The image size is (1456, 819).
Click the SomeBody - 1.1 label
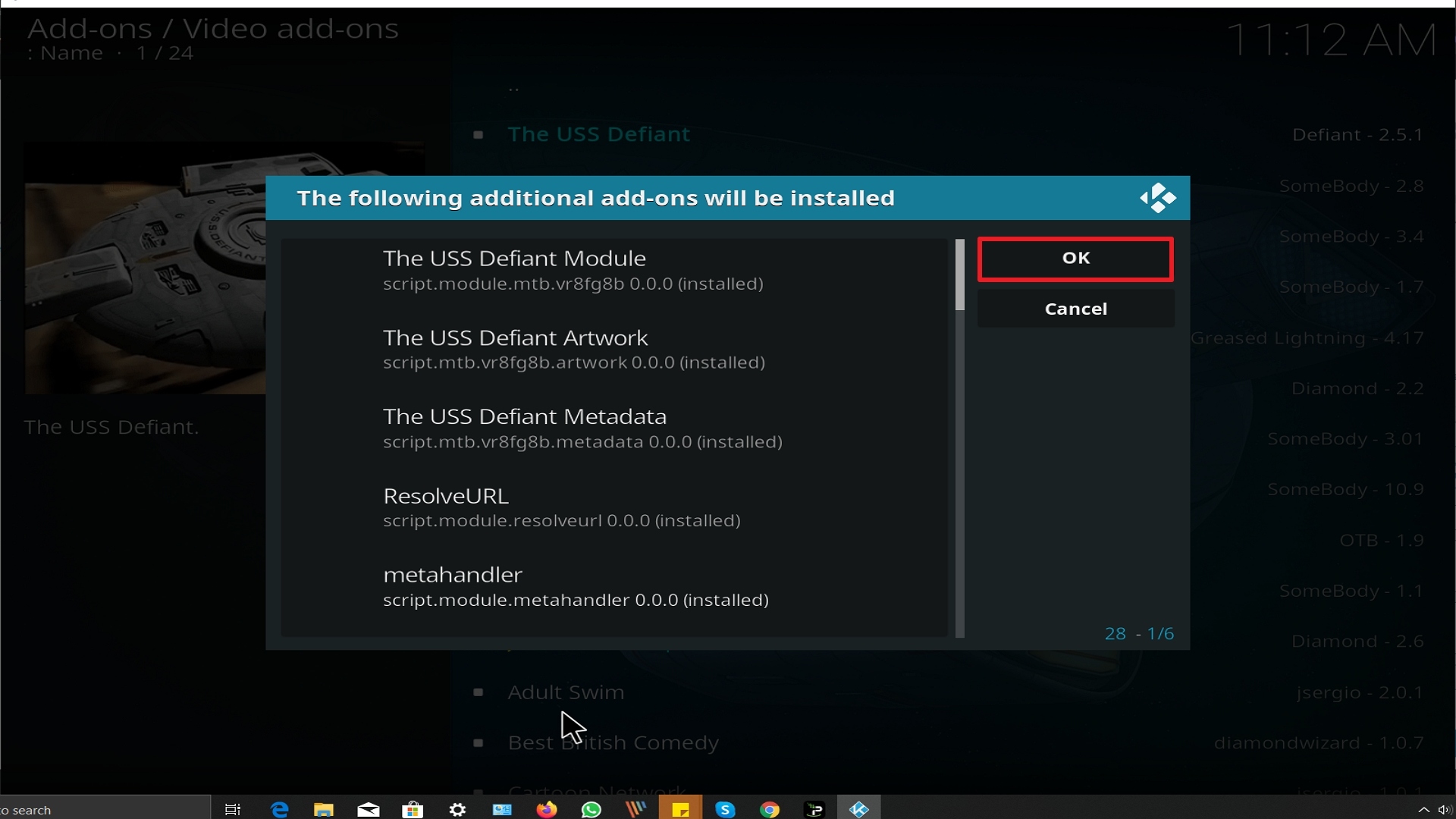(x=1351, y=591)
